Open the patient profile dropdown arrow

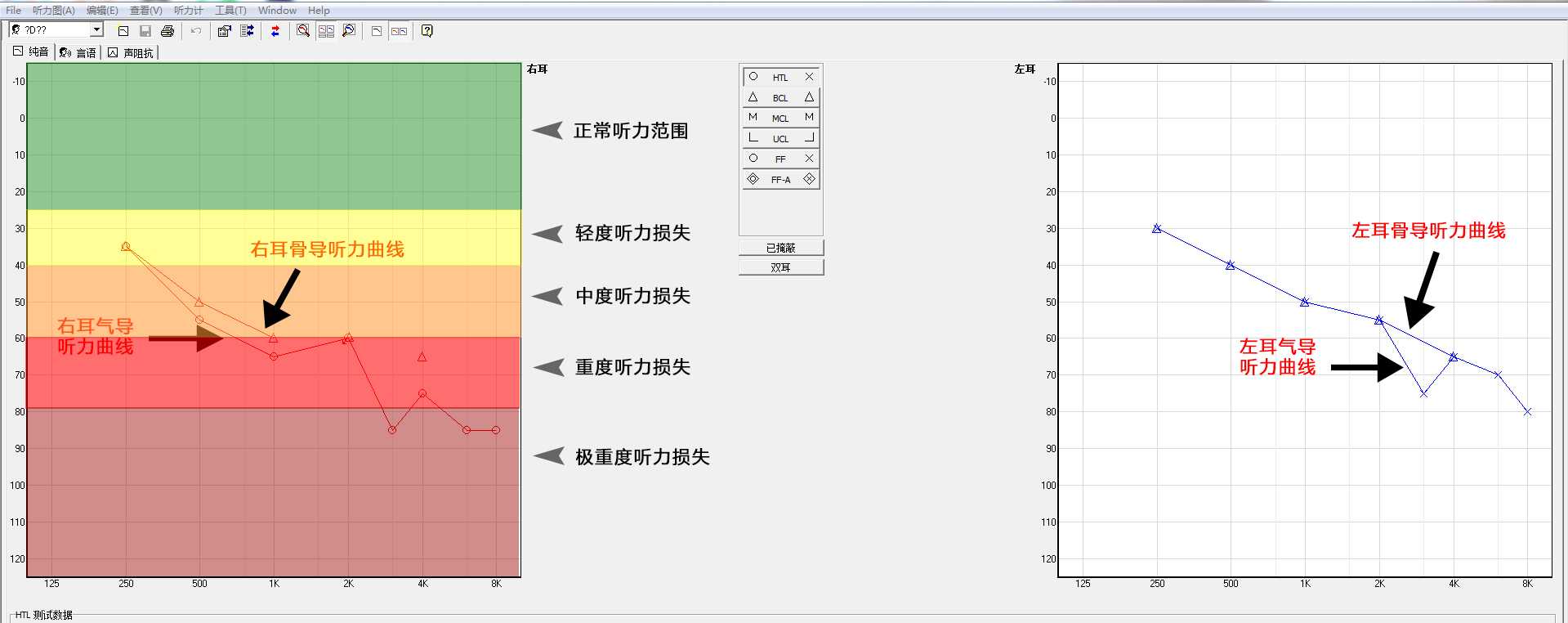[x=96, y=30]
